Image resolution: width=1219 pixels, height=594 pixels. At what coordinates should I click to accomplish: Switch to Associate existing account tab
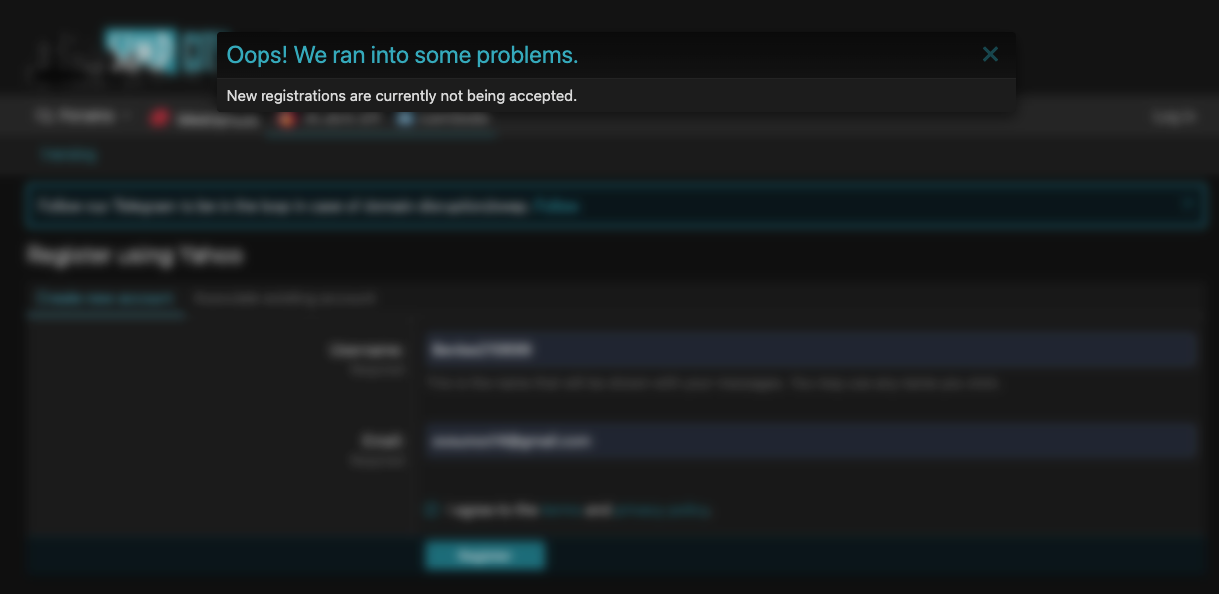click(x=285, y=298)
